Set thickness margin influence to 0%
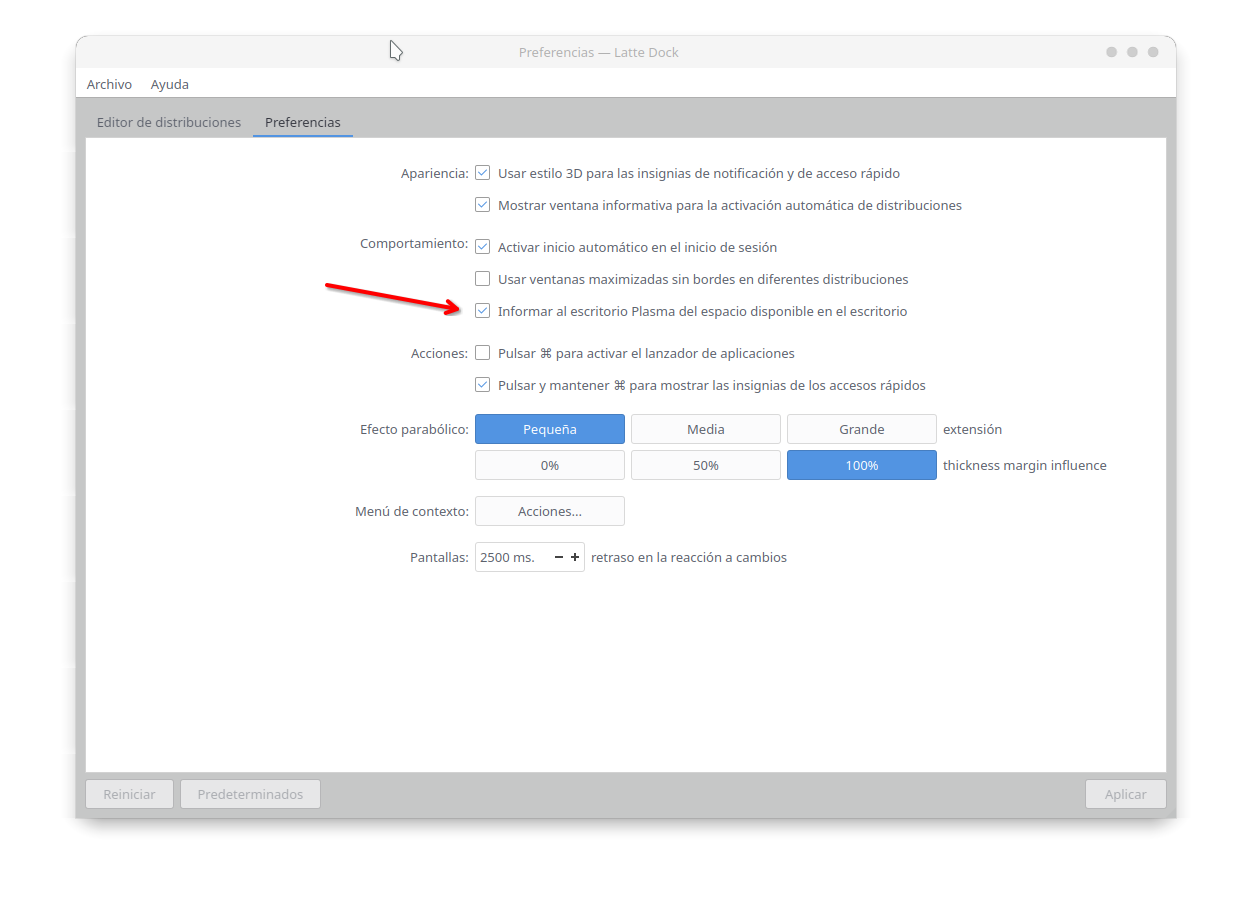The height and width of the screenshot is (904, 1252). pos(550,465)
